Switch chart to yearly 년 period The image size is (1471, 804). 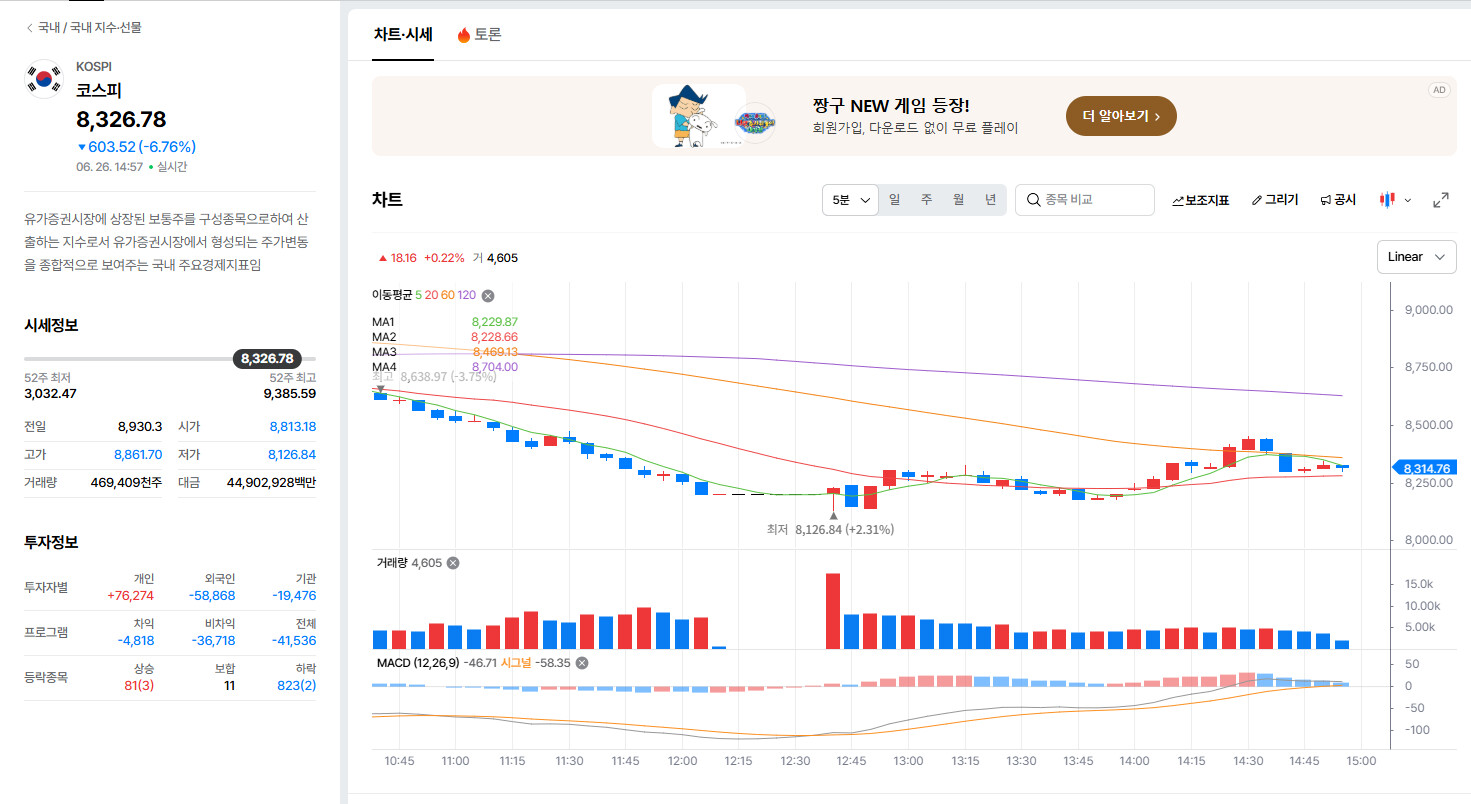[x=990, y=200]
